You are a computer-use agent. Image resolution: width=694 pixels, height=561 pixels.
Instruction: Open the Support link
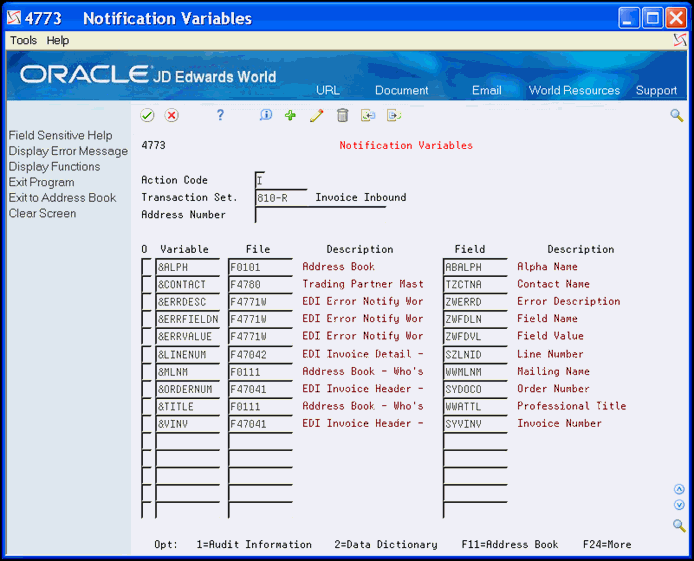pyautogui.click(x=656, y=90)
